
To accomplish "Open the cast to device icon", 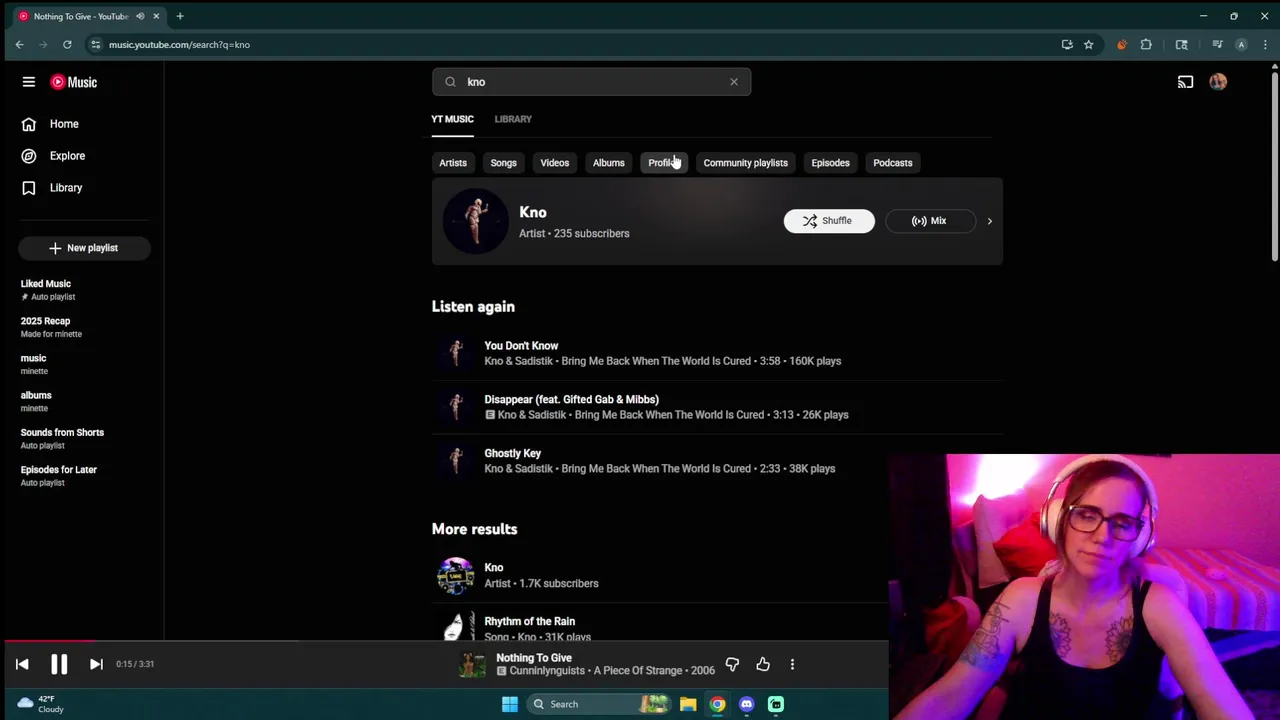I will 1185,82.
